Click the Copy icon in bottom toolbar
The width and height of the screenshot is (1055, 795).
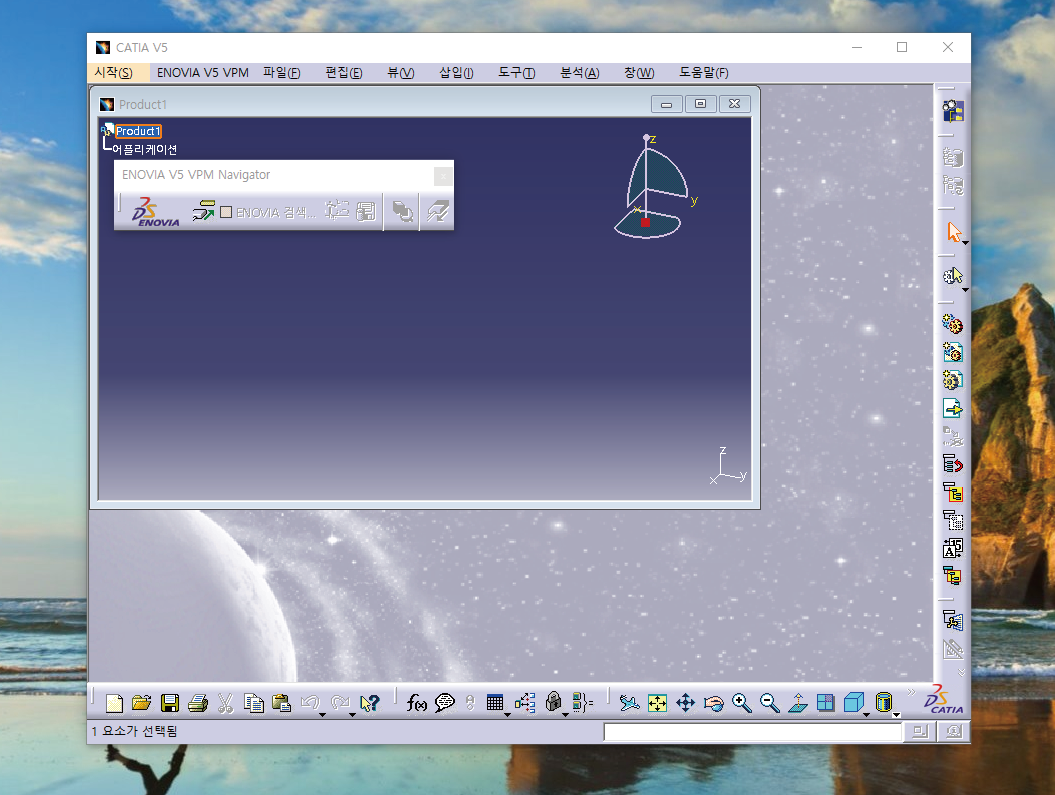pyautogui.click(x=254, y=704)
